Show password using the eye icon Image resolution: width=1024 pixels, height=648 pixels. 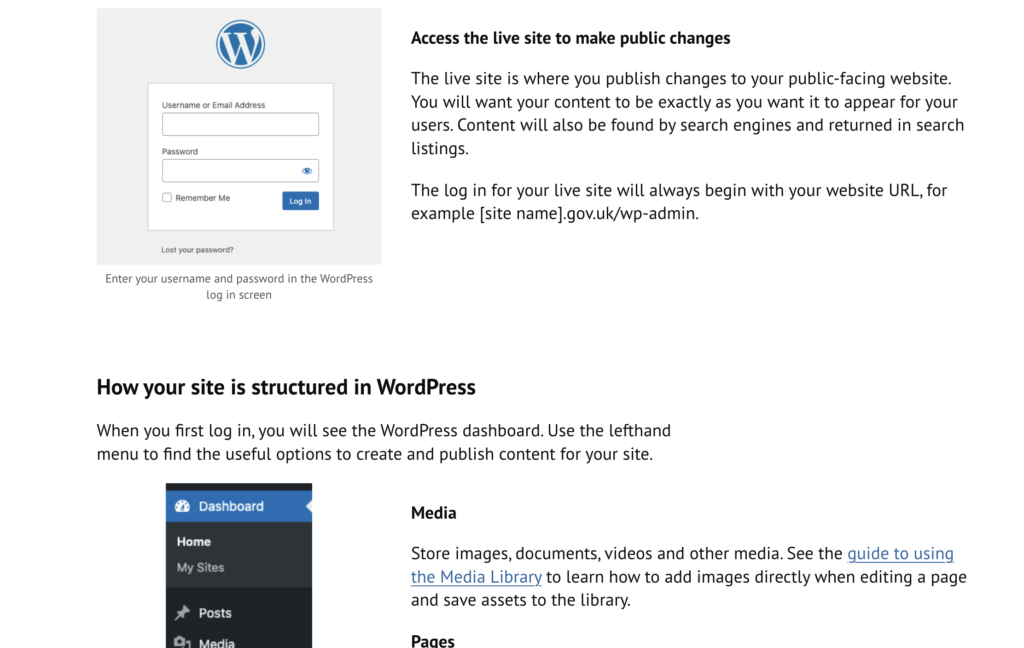307,171
